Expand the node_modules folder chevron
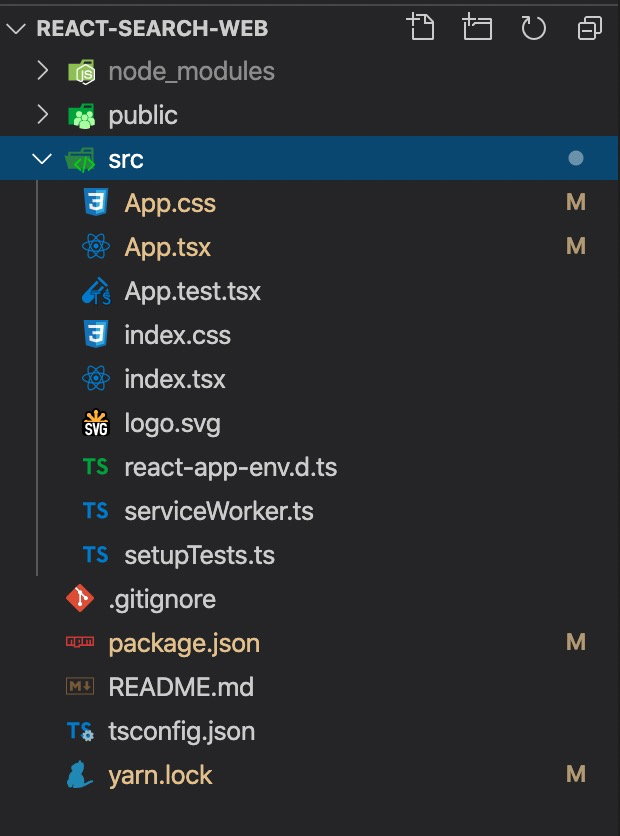 tap(42, 71)
